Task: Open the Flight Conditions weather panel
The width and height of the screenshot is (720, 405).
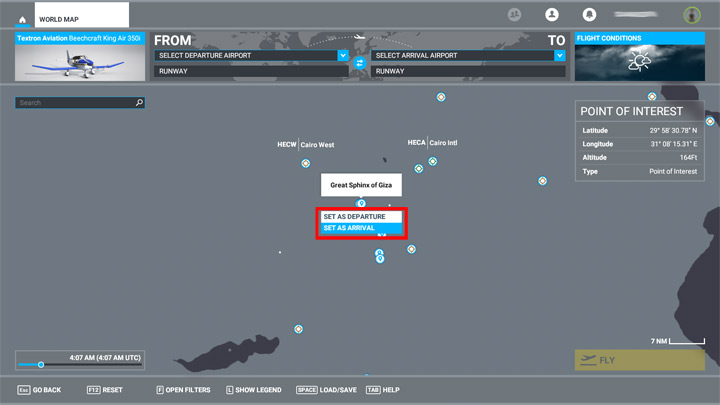Action: coord(637,60)
